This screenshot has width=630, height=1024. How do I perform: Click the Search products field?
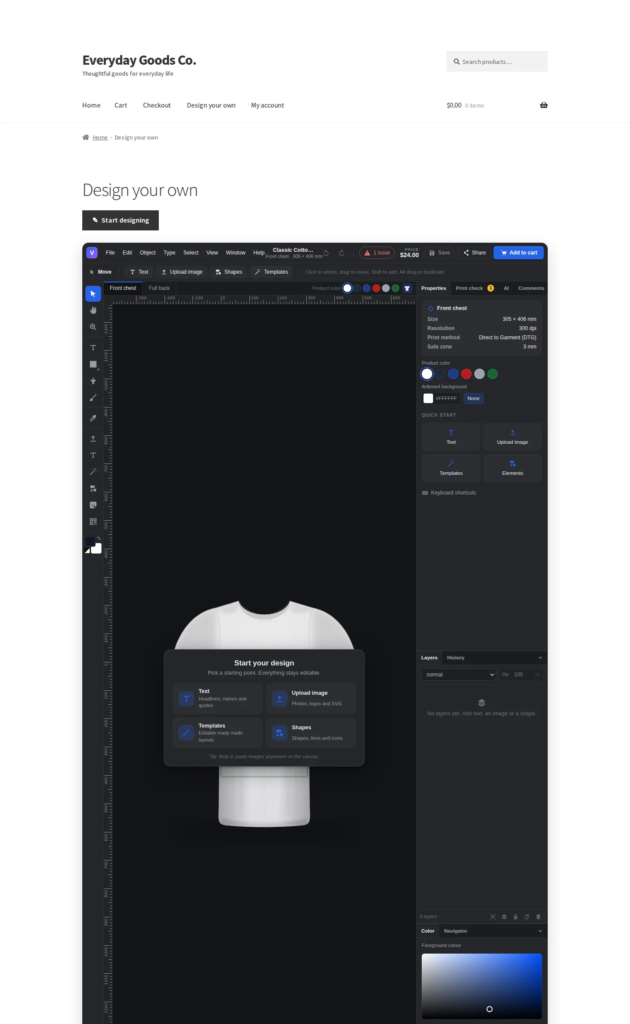pyautogui.click(x=497, y=61)
